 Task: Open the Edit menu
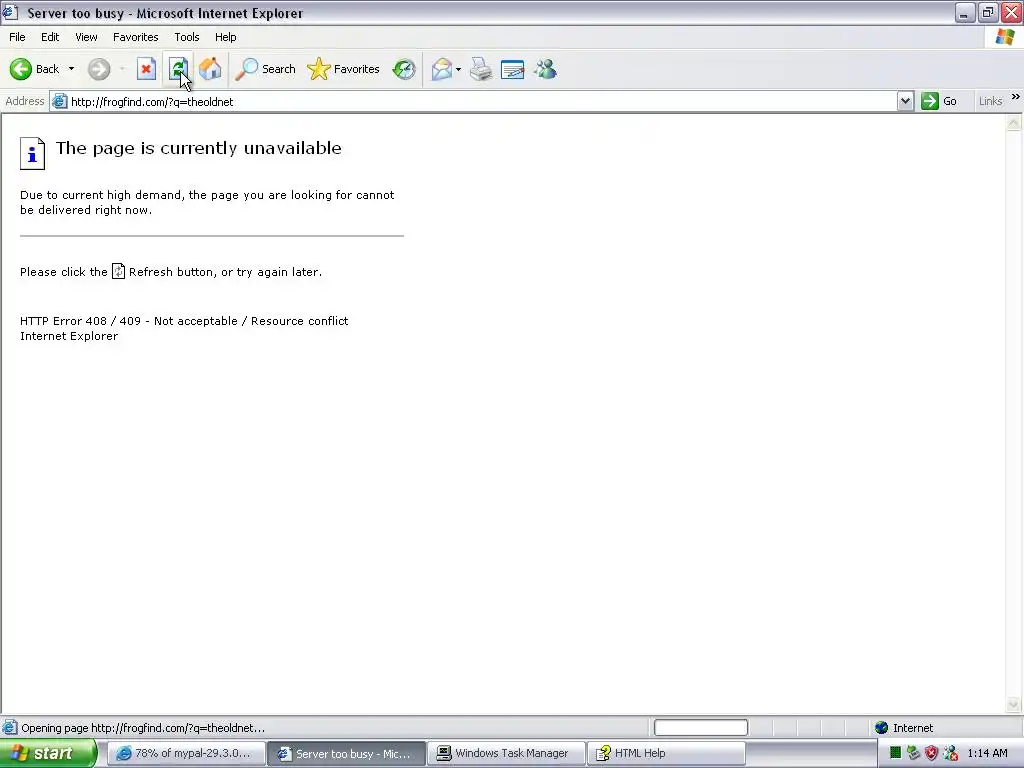point(50,37)
